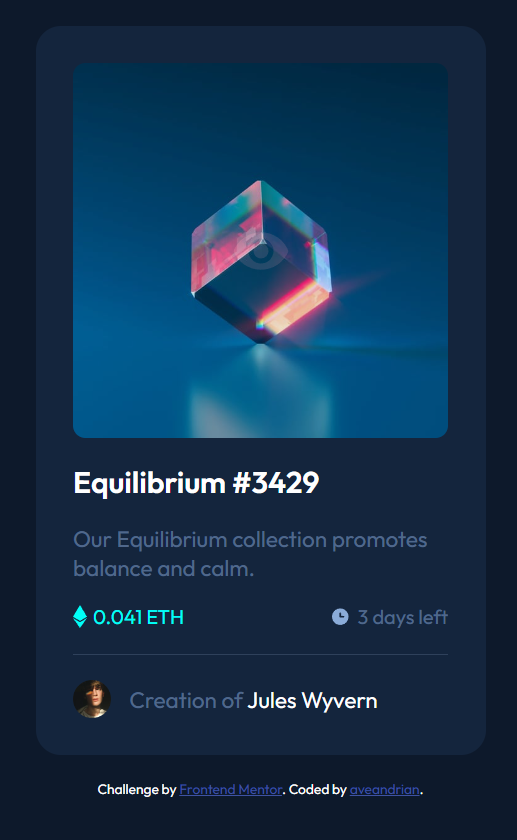The width and height of the screenshot is (517, 840).
Task: Click the eye view icon on the cube image
Action: pyautogui.click(x=260, y=250)
